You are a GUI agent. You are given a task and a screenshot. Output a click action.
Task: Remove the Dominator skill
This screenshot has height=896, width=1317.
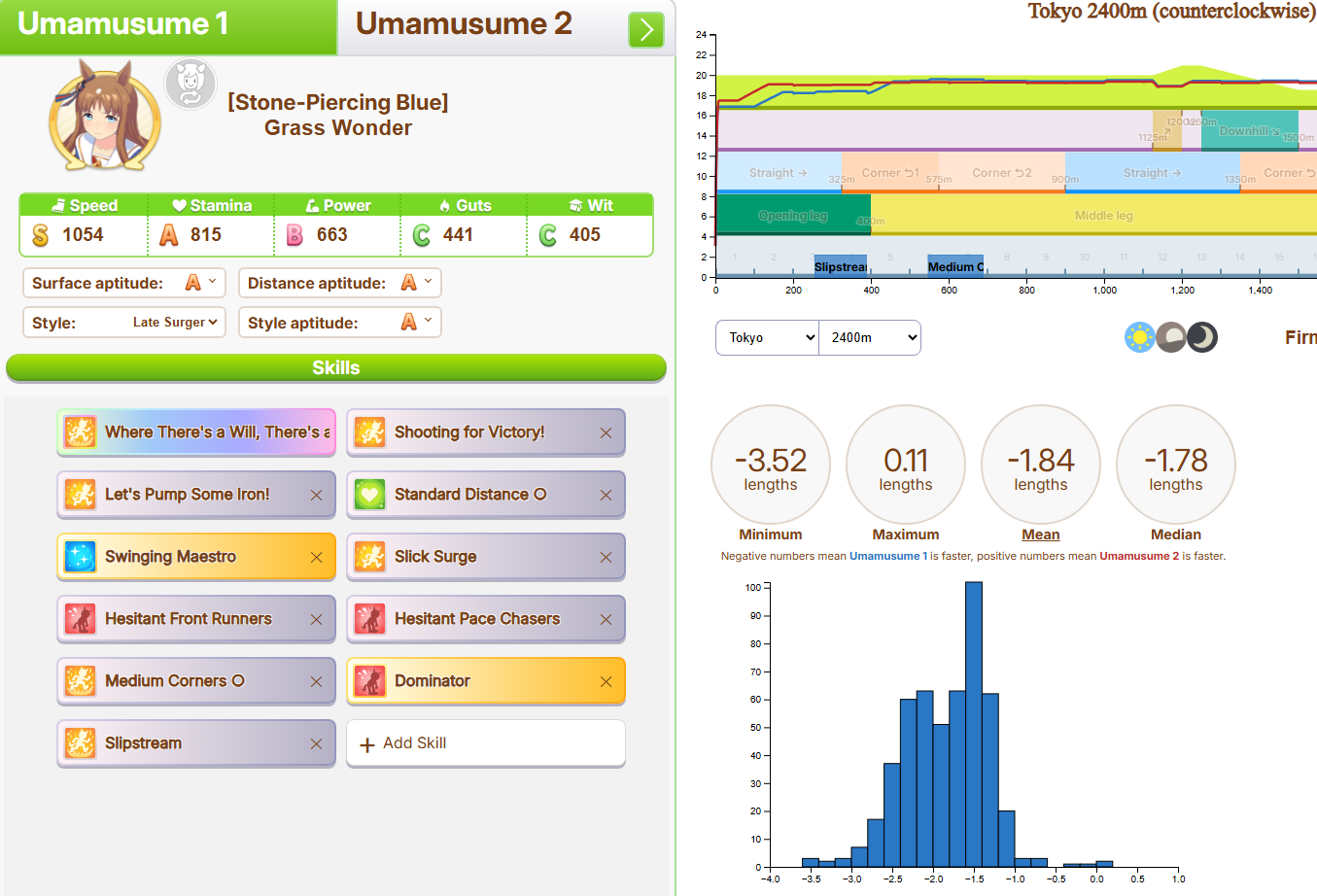pyautogui.click(x=607, y=681)
